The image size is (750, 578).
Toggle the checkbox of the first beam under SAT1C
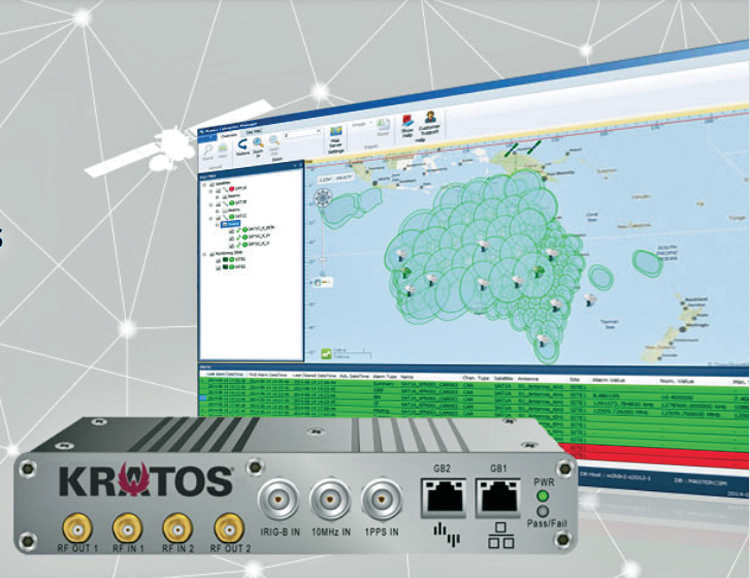[231, 231]
